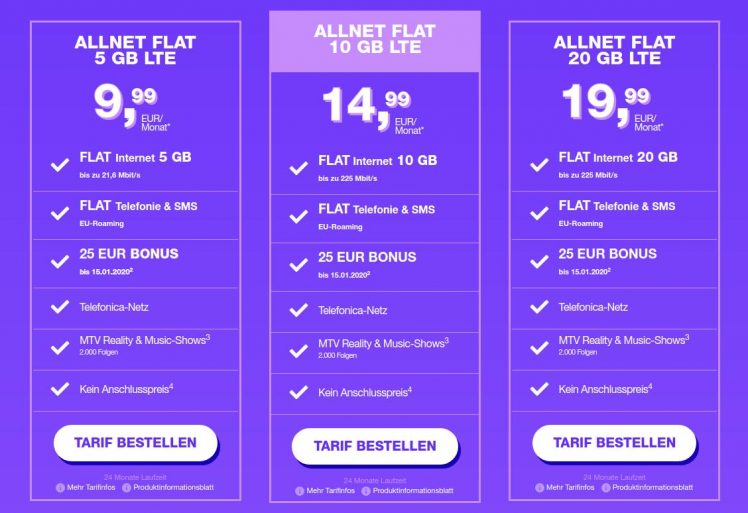Click the info icon beside Mehr Tarifinfos in the 10 GB plan

click(300, 491)
